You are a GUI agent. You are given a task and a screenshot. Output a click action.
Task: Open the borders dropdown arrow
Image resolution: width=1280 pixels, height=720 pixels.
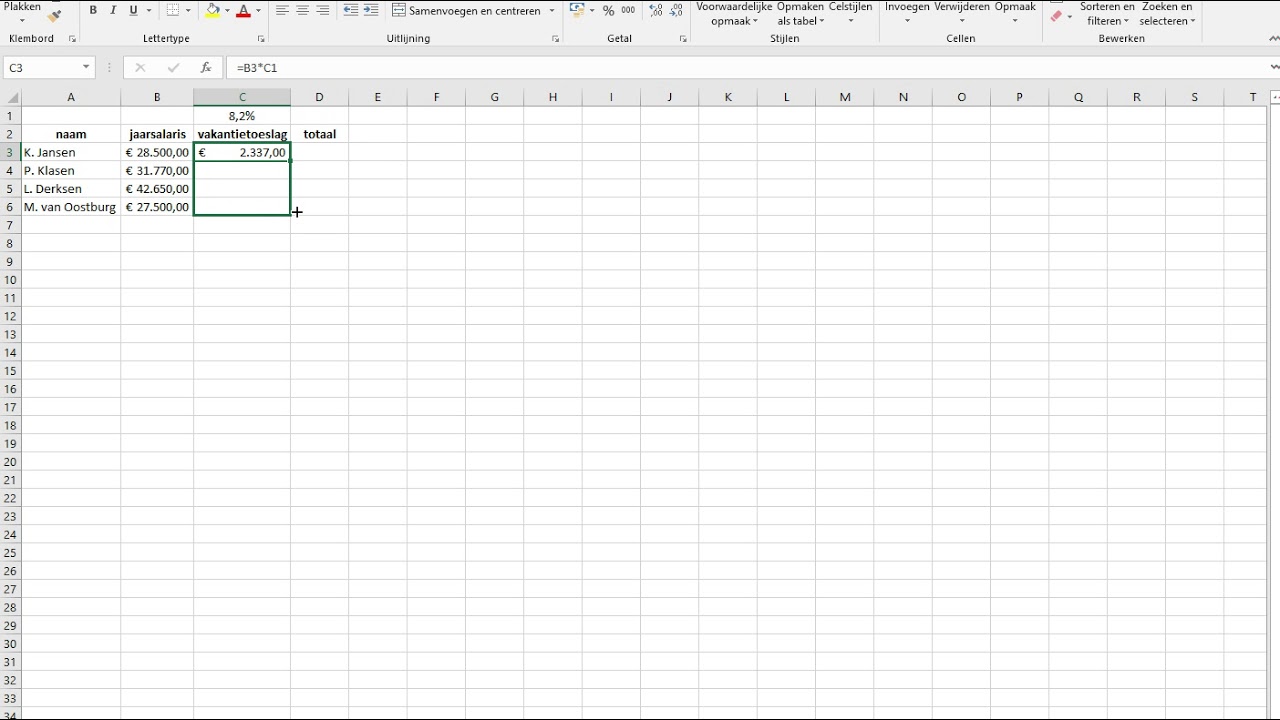pyautogui.click(x=188, y=10)
